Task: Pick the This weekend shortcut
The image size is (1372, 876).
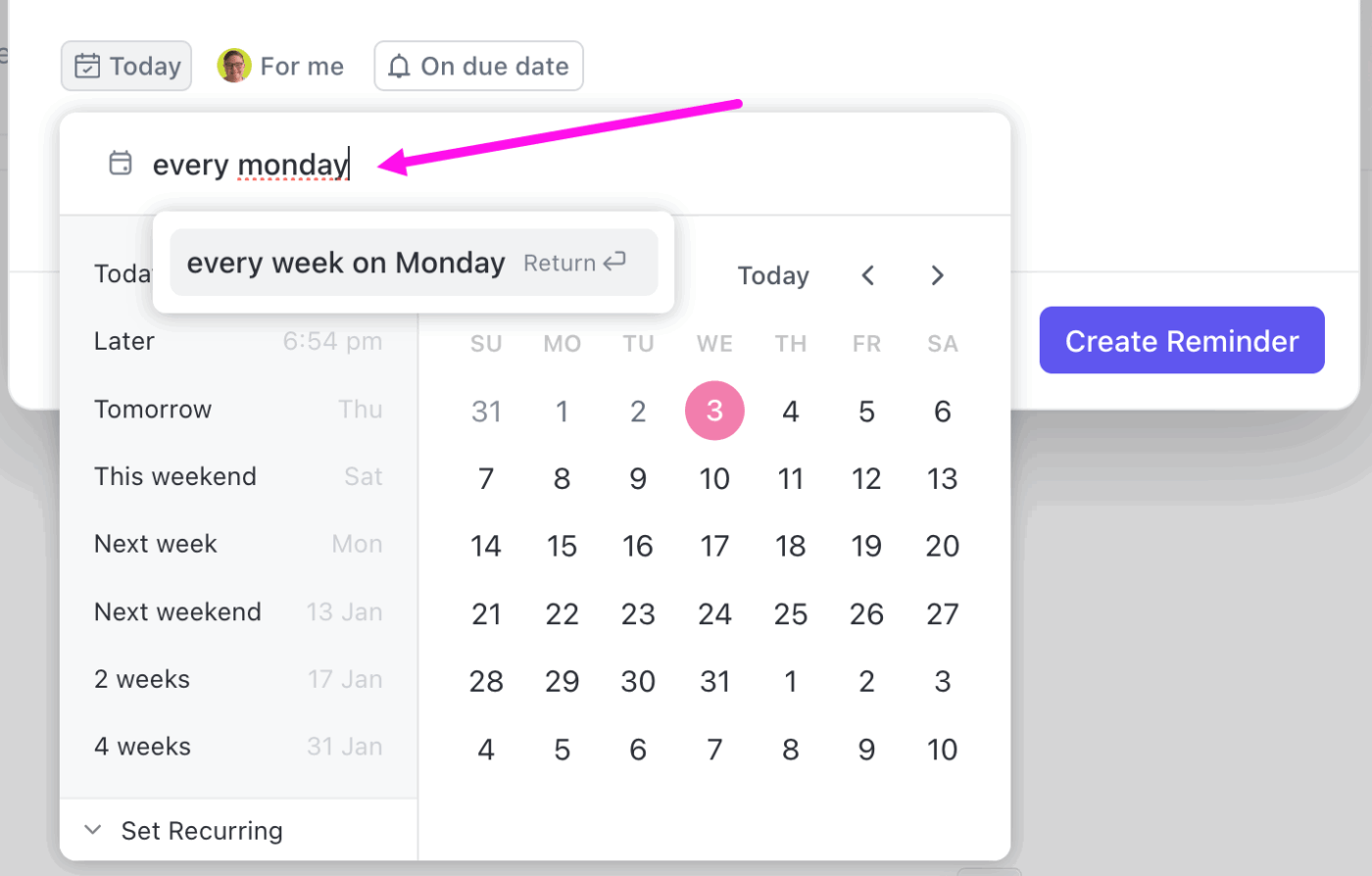Action: tap(174, 476)
